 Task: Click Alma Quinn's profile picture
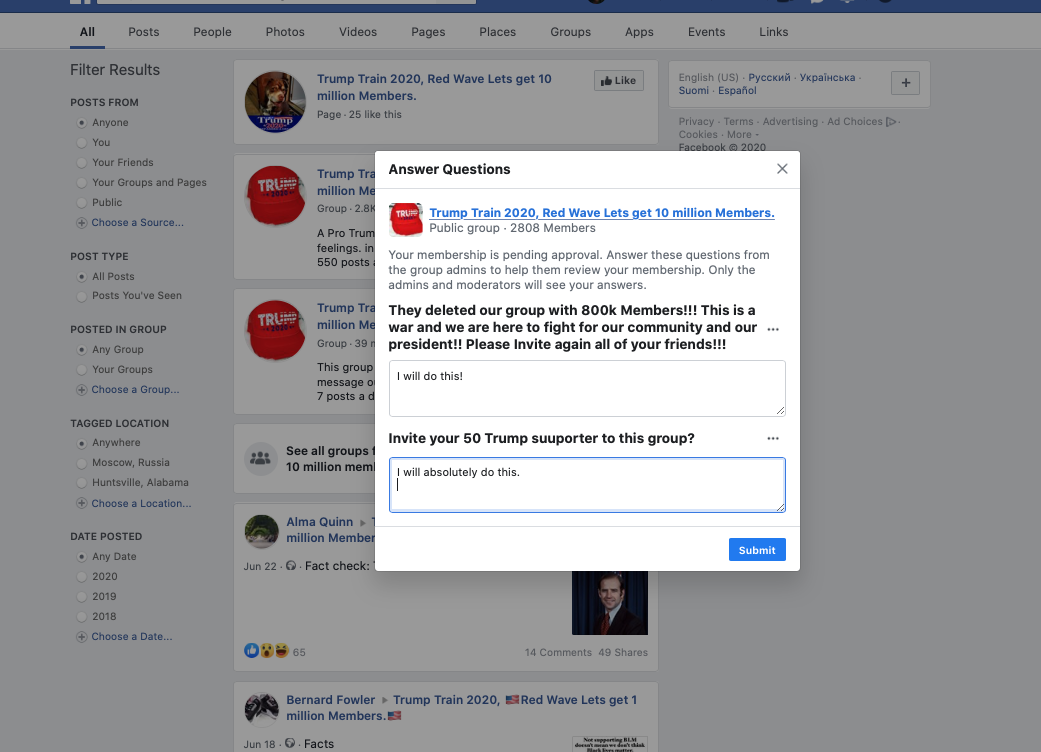point(261,530)
